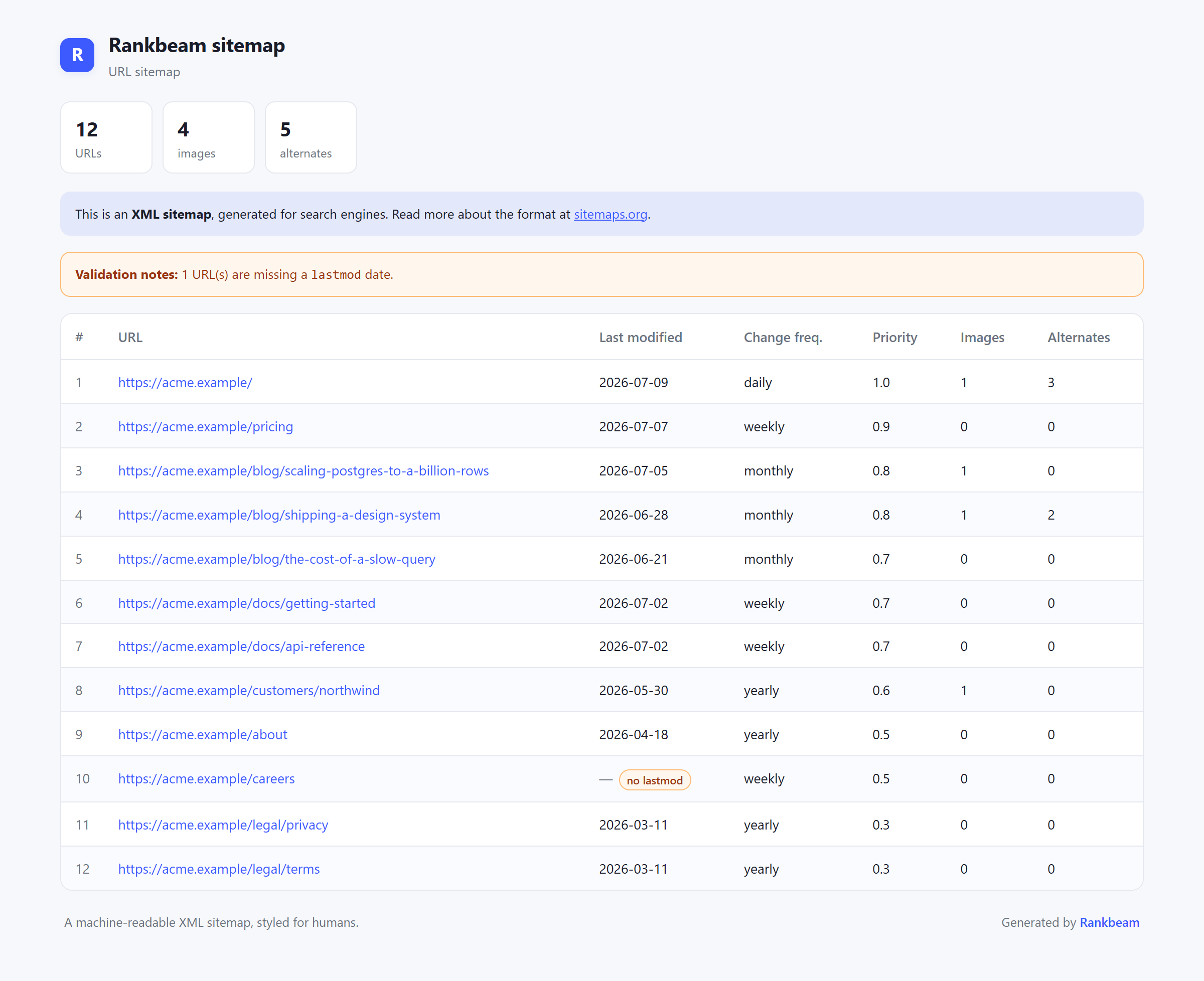Click 'yearly' in the northwind row

click(761, 690)
